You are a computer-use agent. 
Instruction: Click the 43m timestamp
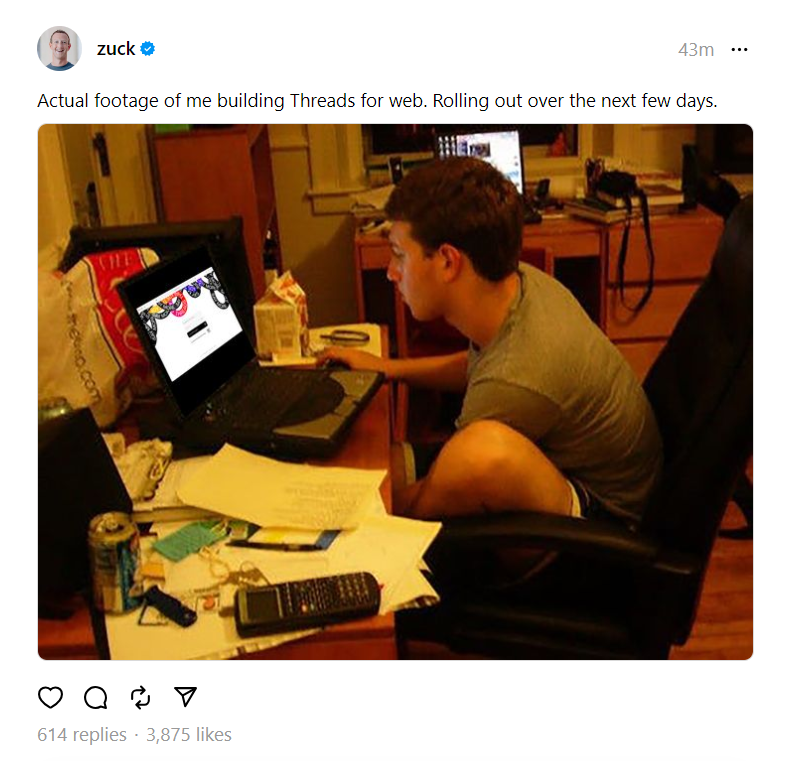(696, 49)
